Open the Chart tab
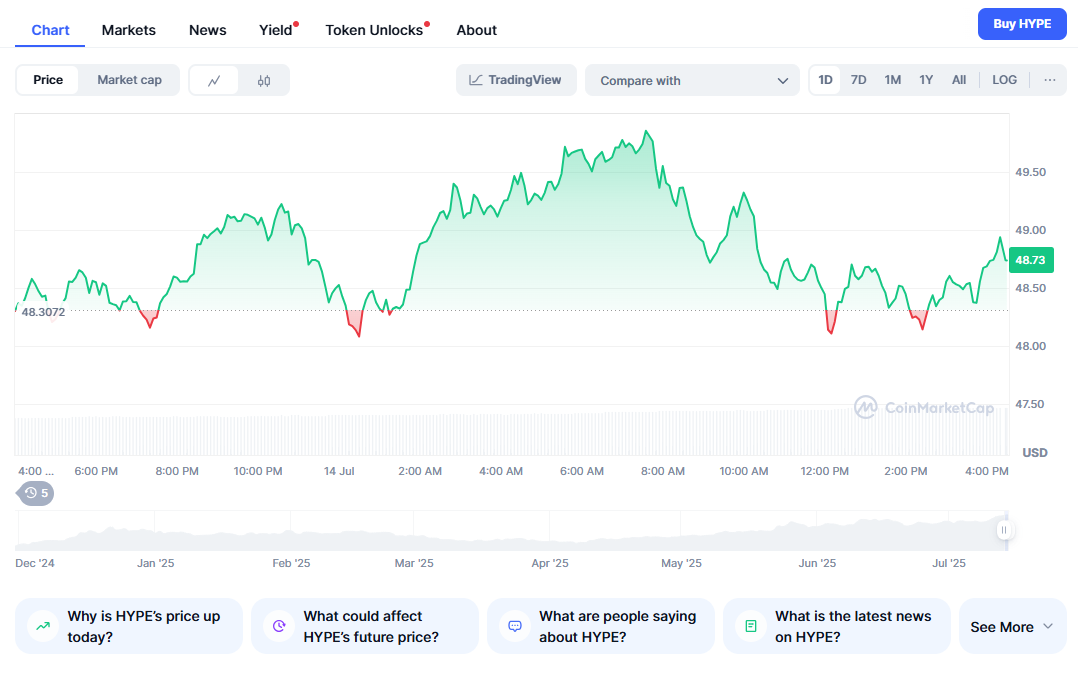Image resolution: width=1078 pixels, height=676 pixels. 50,30
